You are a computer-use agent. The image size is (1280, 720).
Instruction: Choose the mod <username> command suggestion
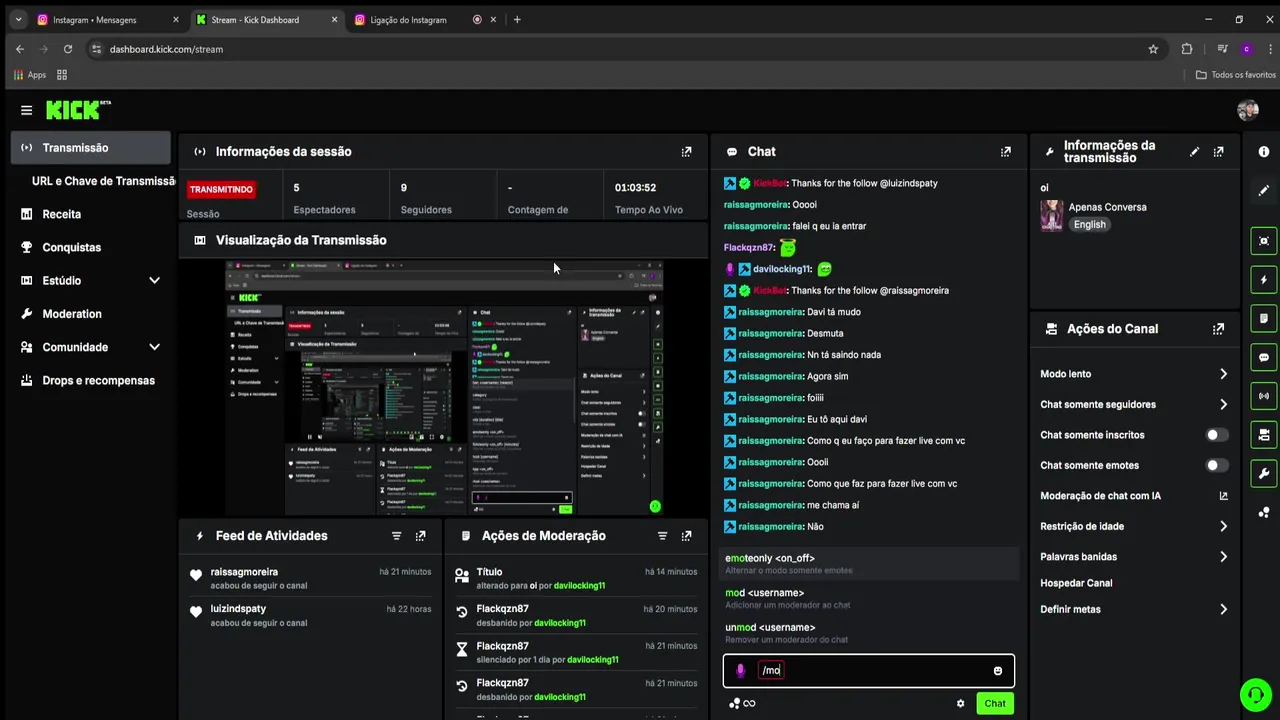(x=868, y=599)
